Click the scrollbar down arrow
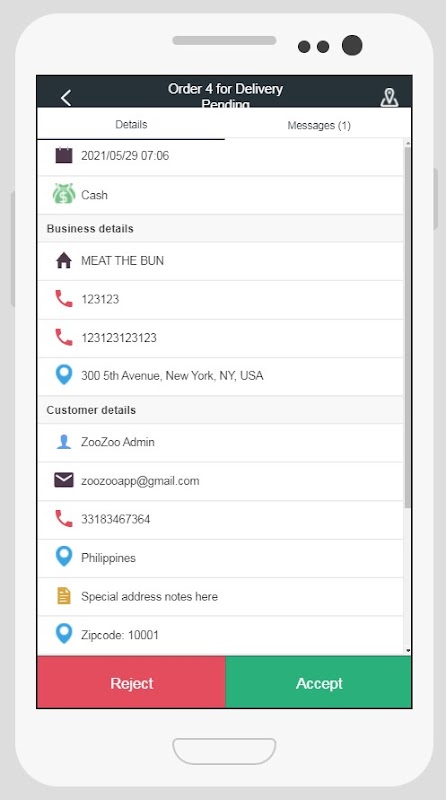The width and height of the screenshot is (446, 800). click(x=408, y=651)
